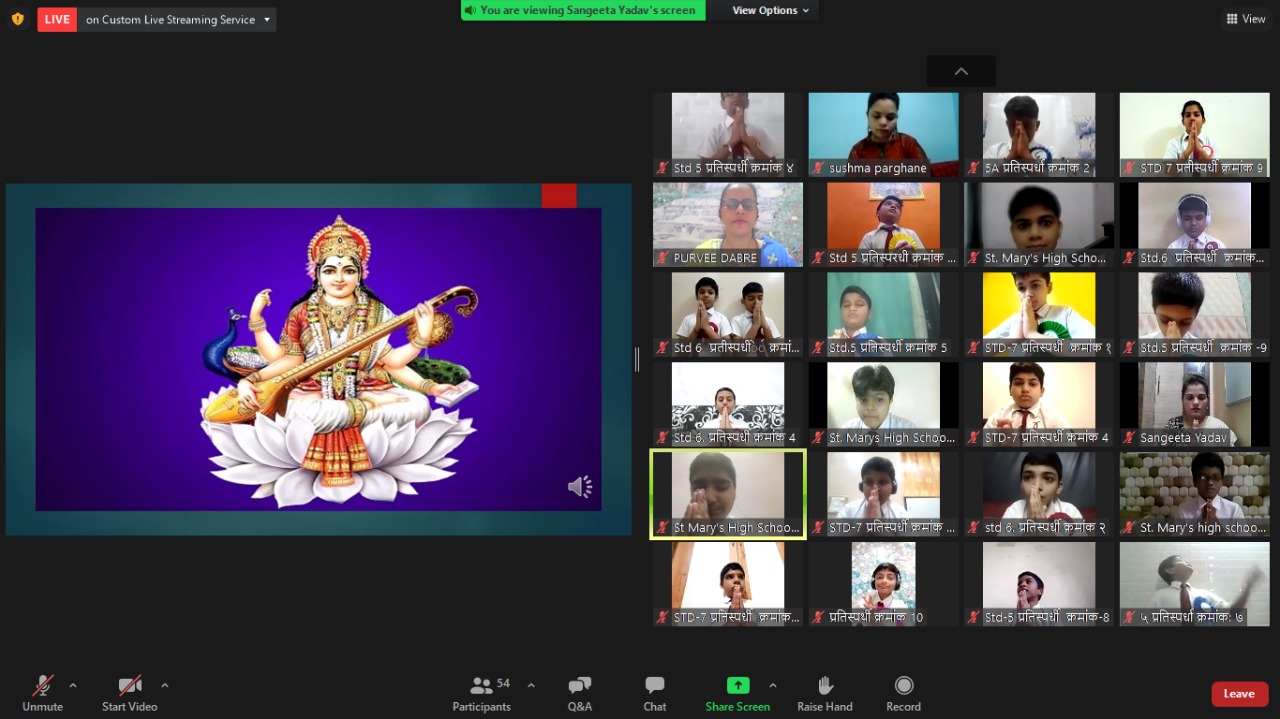Select the 'Std 5 प्रतिस्पर्धी क्रमांक ४' video tile

coord(728,135)
